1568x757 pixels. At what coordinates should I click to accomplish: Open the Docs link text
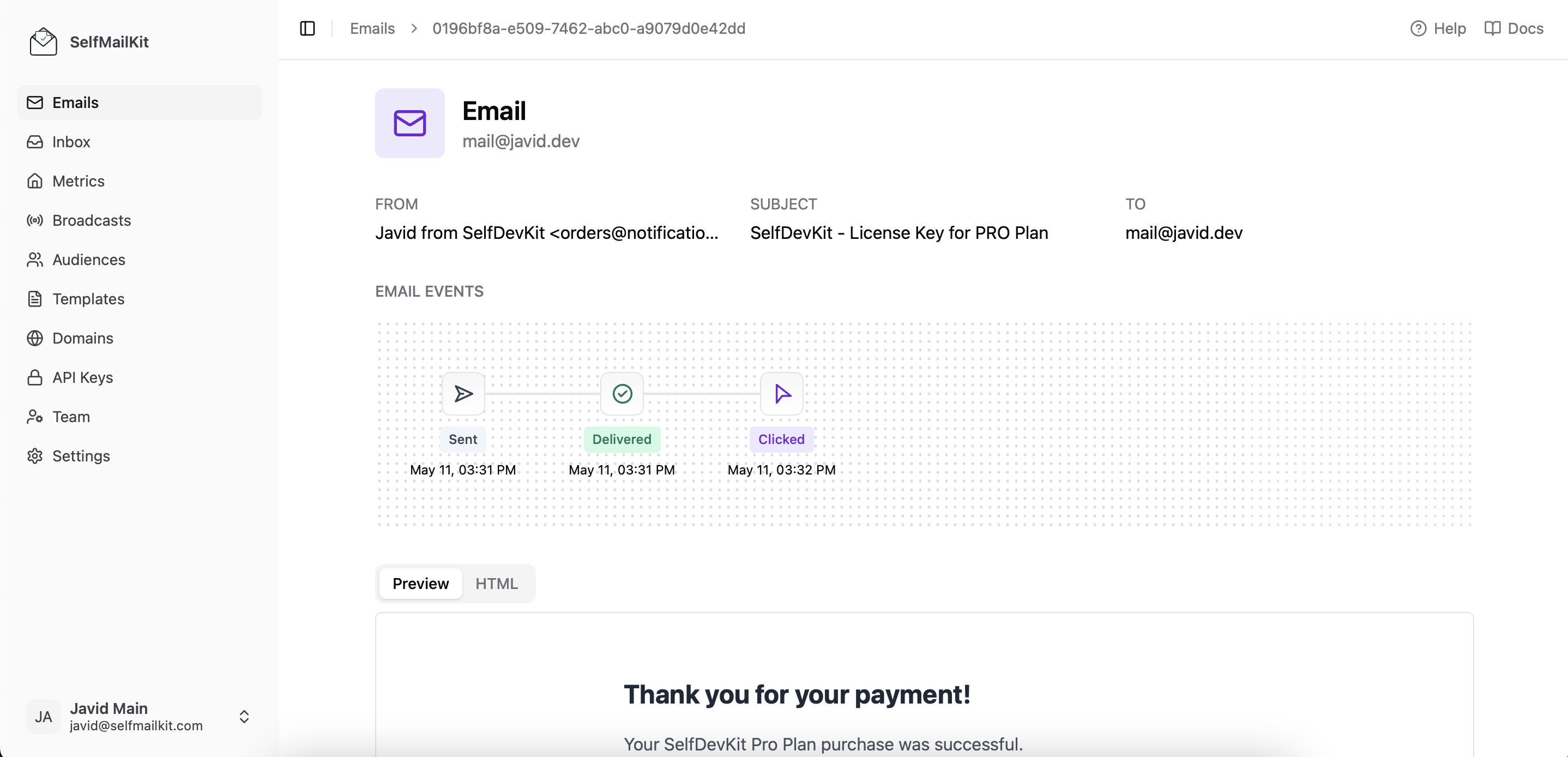point(1525,28)
